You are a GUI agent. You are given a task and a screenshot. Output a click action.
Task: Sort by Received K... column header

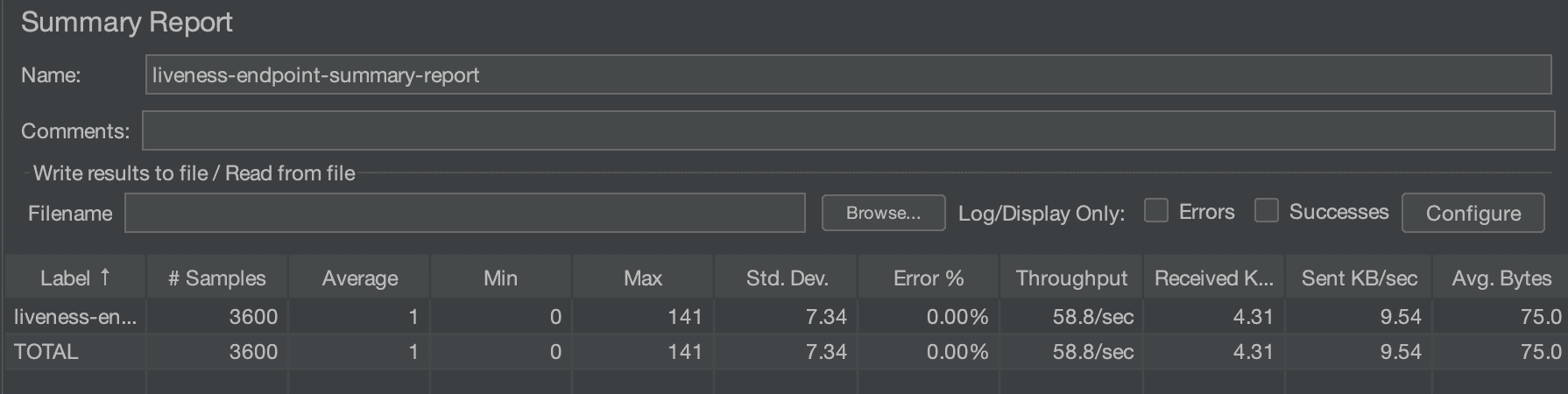tap(1214, 278)
